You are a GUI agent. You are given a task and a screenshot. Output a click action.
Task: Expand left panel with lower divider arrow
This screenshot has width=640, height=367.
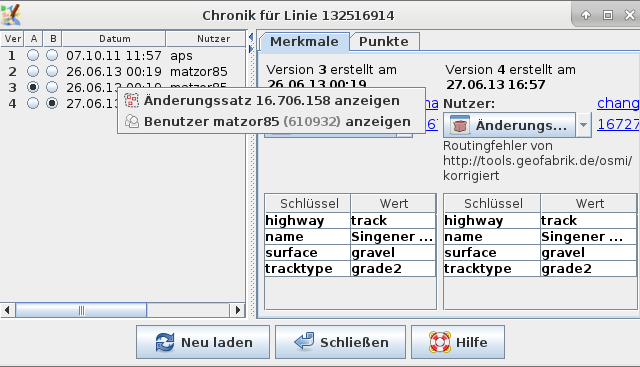point(251,49)
